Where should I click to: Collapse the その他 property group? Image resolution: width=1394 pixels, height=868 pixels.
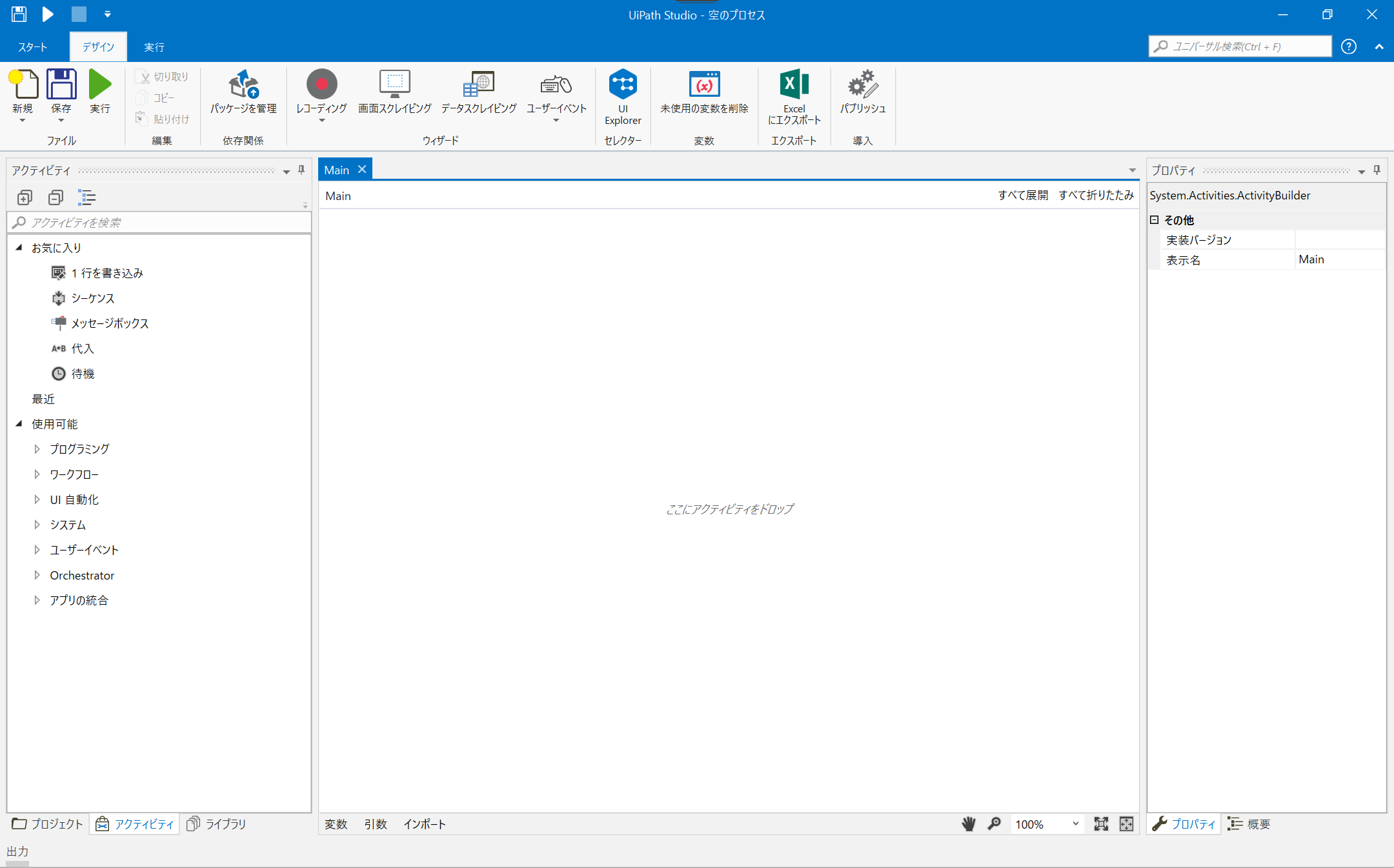pyautogui.click(x=1155, y=219)
